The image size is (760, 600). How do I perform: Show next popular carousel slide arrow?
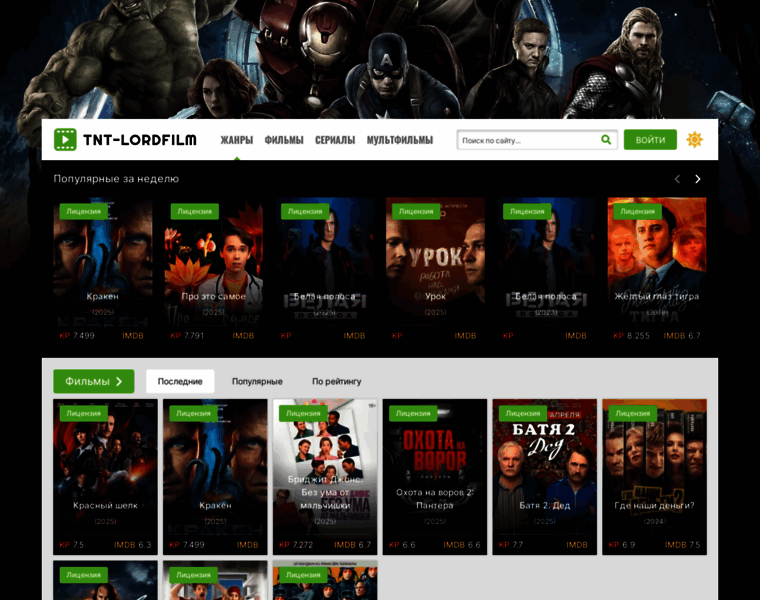tap(697, 179)
